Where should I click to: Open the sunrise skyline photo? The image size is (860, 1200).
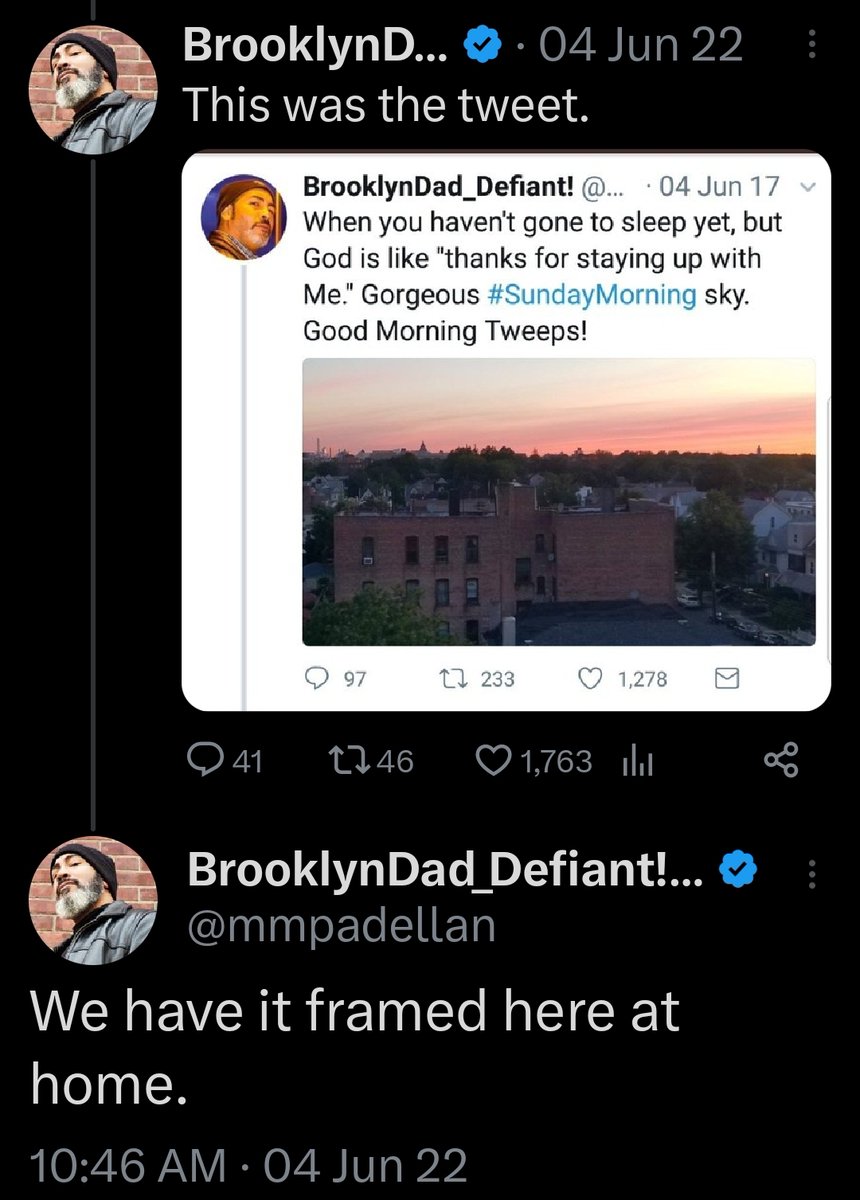(558, 501)
